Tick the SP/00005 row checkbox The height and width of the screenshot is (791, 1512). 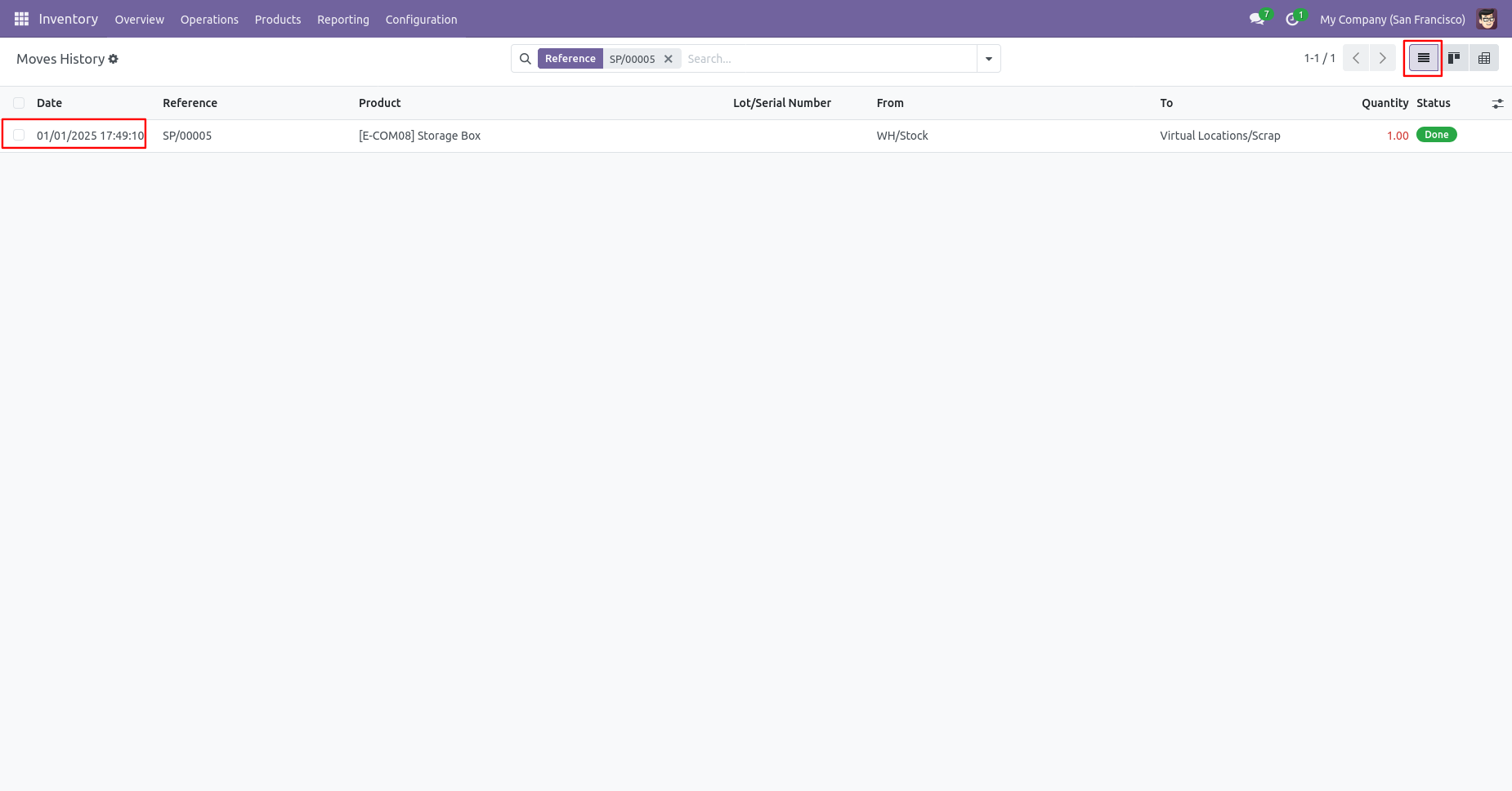tap(19, 135)
